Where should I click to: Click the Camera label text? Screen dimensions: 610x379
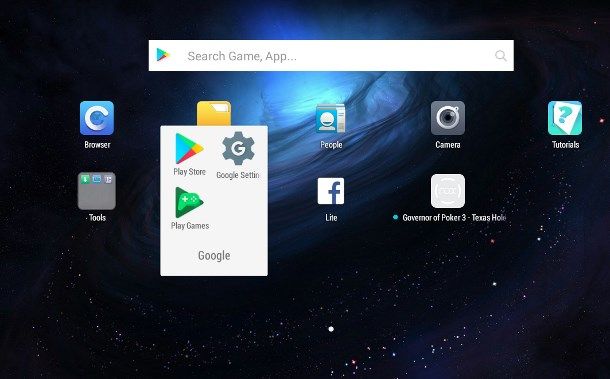[448, 145]
